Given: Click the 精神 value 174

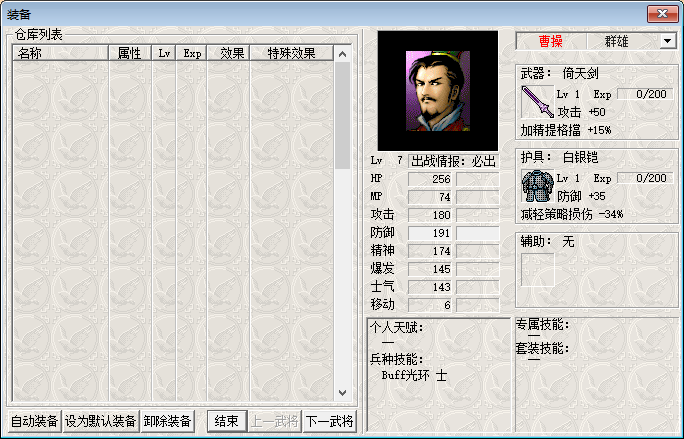Looking at the screenshot, I should [x=430, y=251].
